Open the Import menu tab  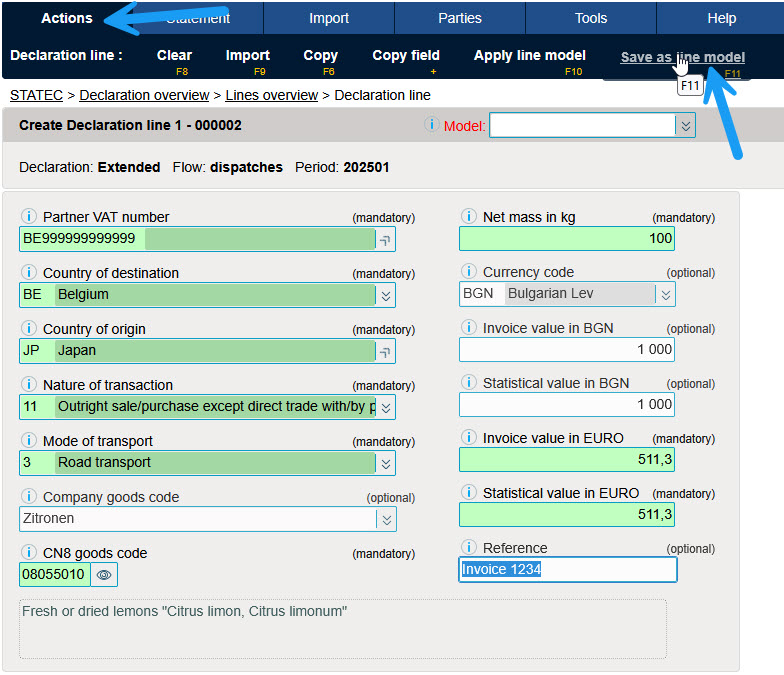(x=329, y=18)
